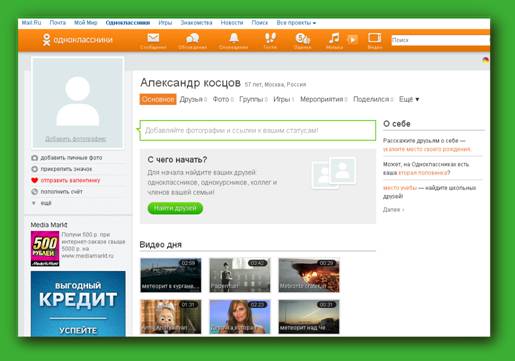Screen dimensions: 515x361
Task: Click С чего начать? heading
Action: (177, 160)
